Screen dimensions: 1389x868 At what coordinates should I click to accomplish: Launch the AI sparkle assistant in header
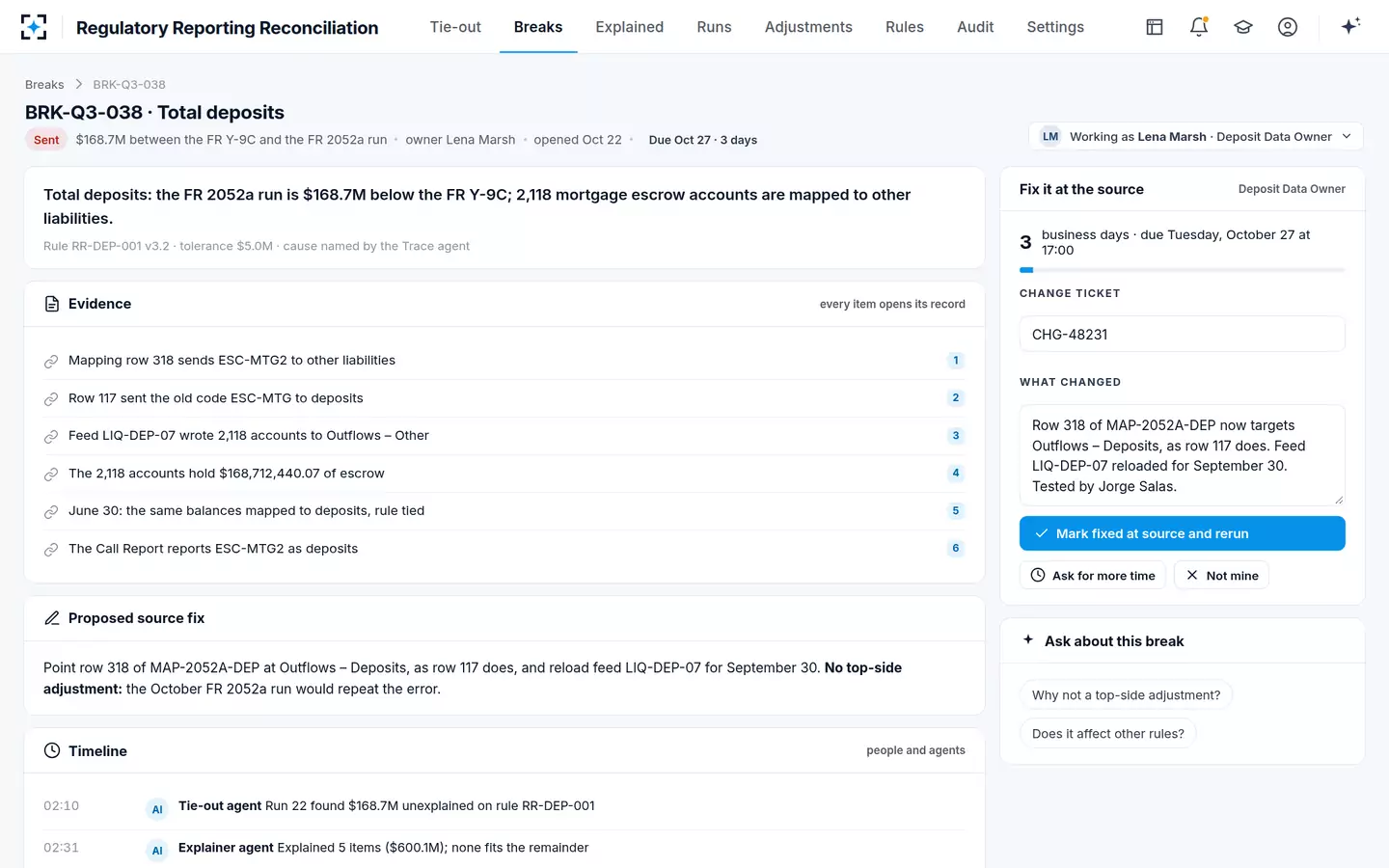[x=1350, y=26]
